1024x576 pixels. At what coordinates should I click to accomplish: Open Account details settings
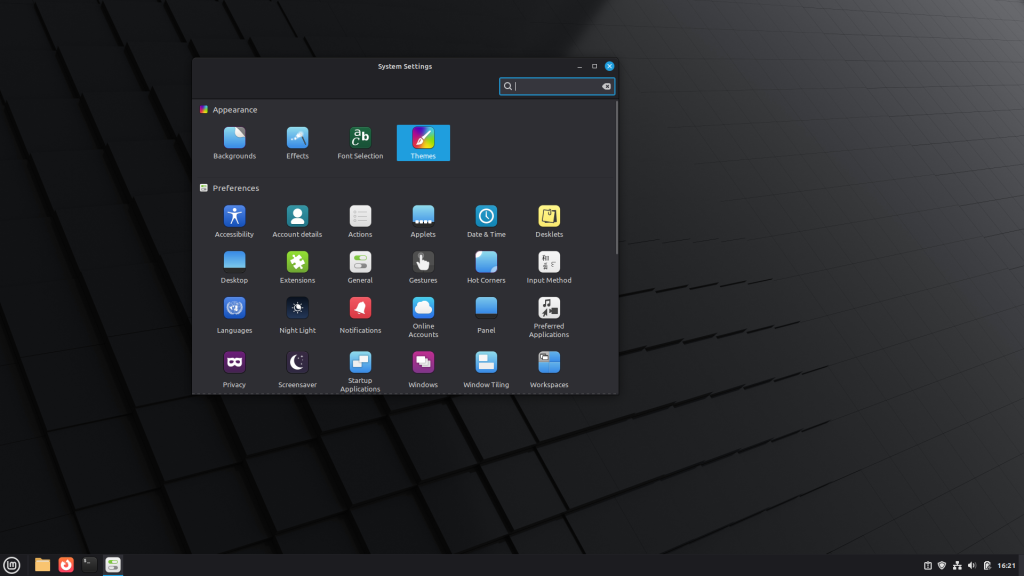[297, 220]
